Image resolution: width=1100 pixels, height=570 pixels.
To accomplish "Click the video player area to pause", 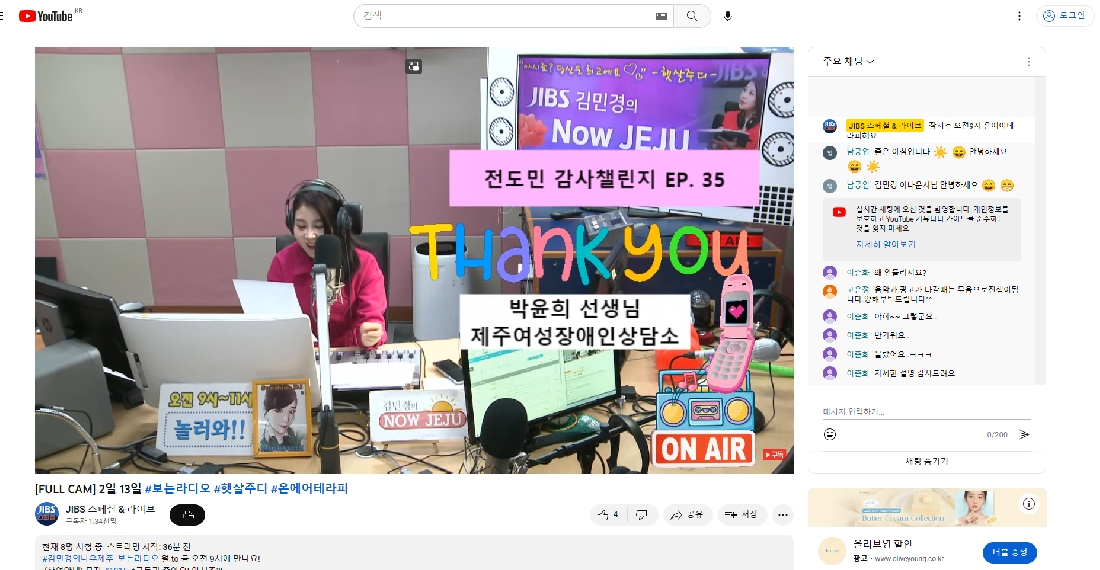I will pos(414,260).
